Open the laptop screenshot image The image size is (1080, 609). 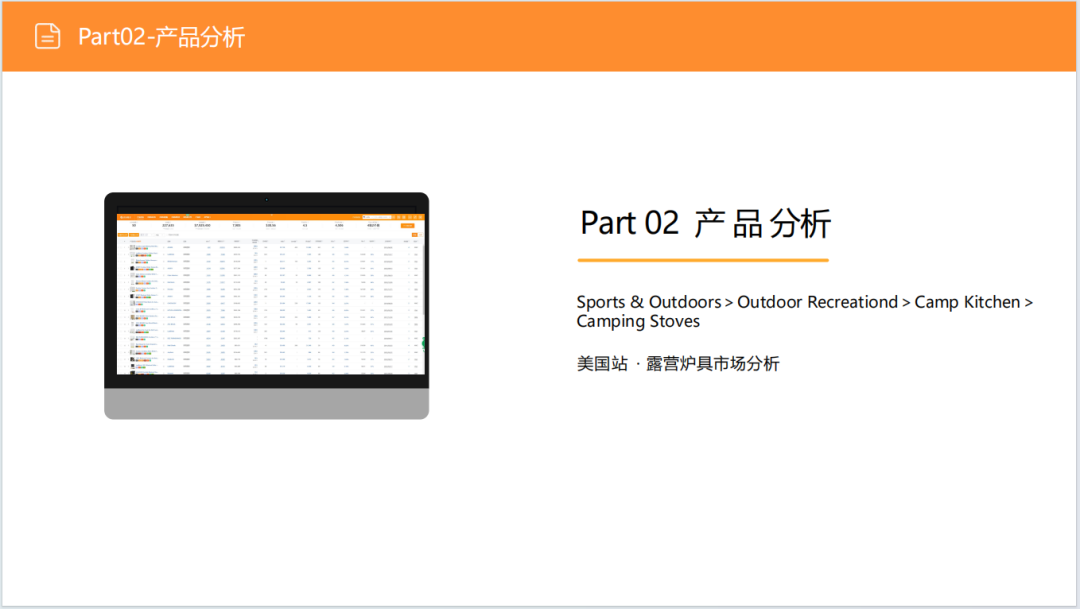[267, 305]
